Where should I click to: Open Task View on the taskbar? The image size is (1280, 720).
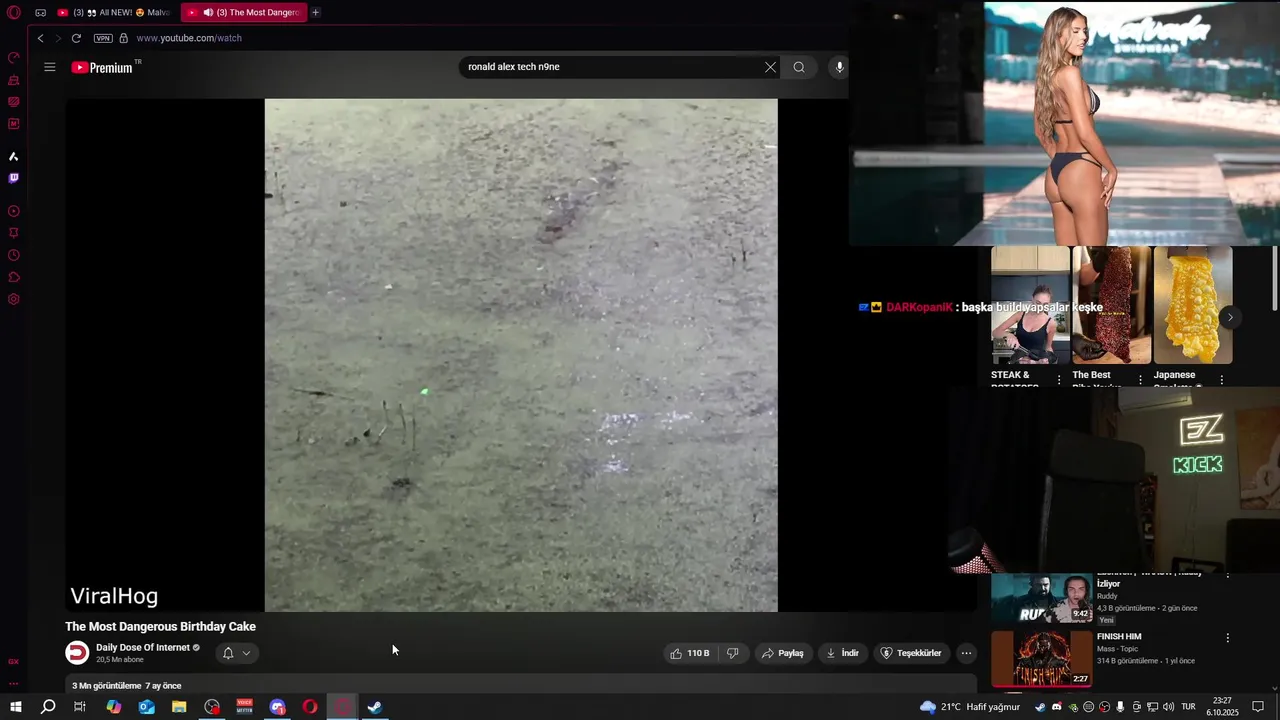pyautogui.click(x=80, y=707)
